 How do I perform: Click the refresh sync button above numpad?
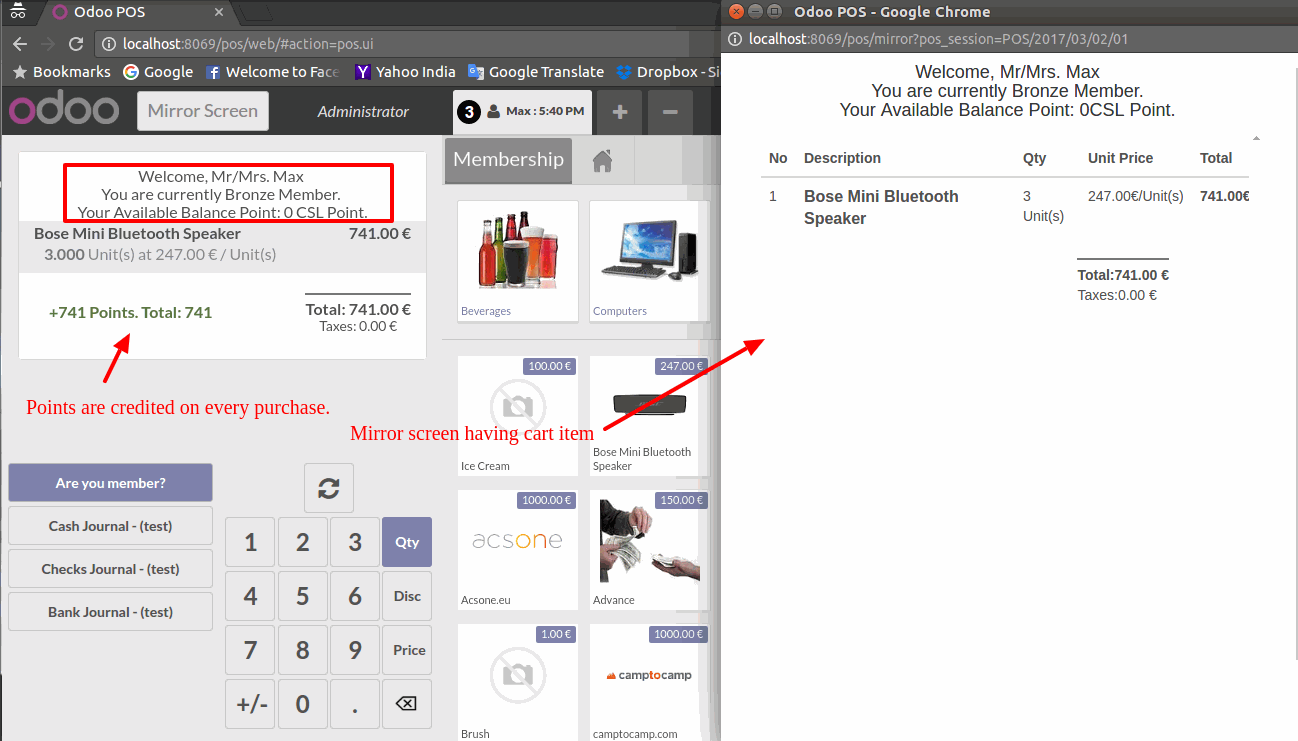click(329, 488)
